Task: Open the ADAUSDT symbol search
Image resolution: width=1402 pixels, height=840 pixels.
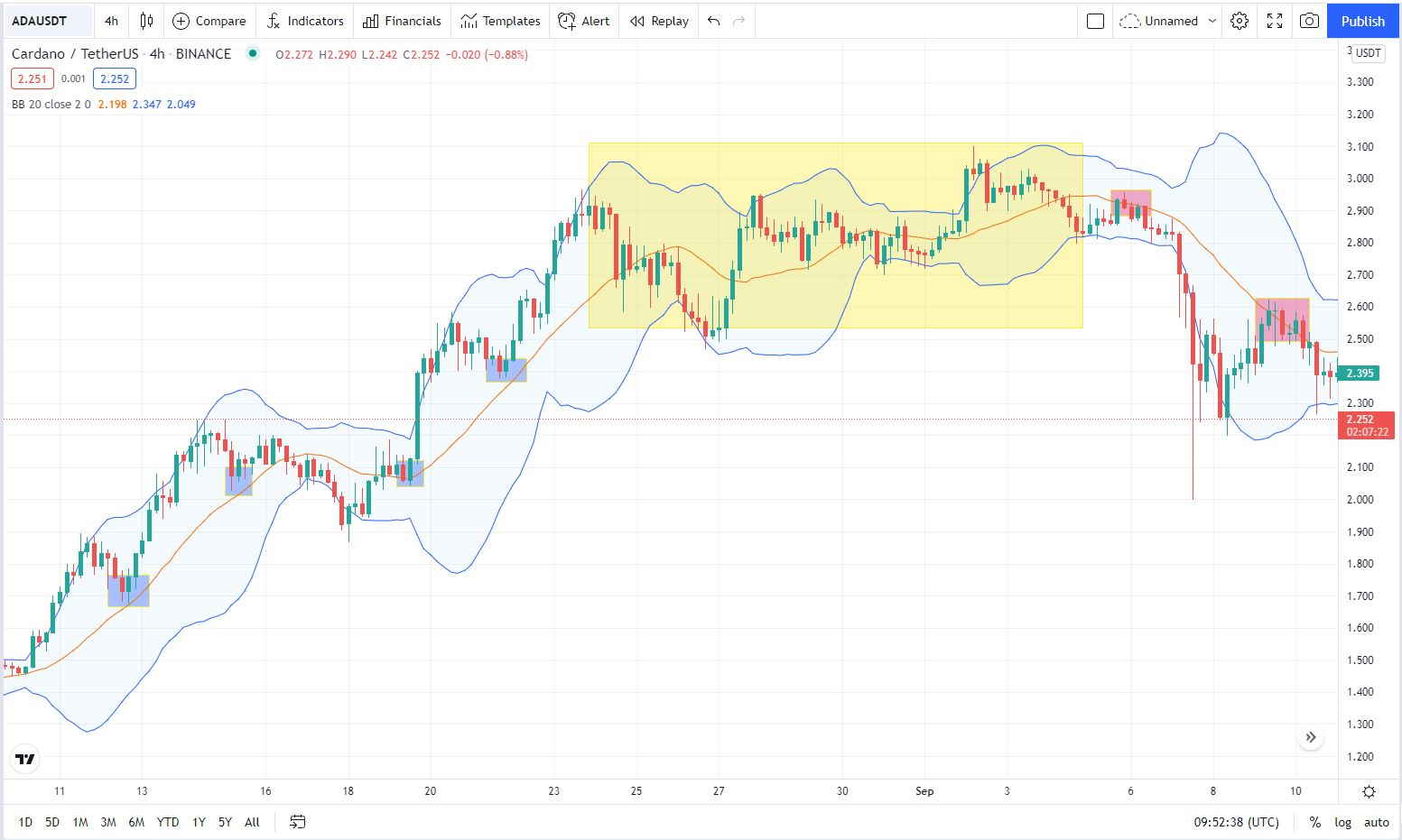Action: (x=47, y=21)
